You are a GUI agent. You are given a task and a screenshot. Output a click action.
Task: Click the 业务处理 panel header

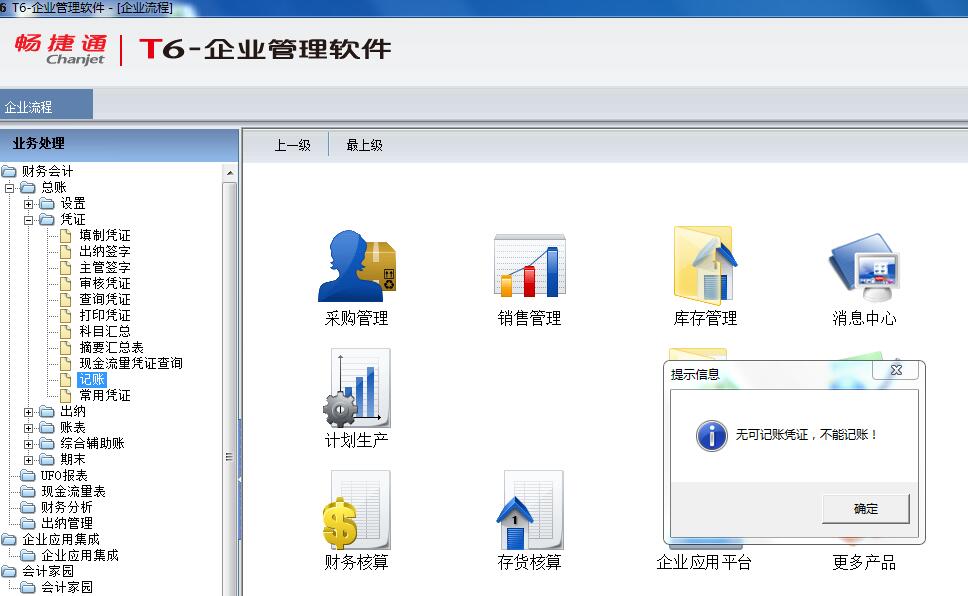click(x=119, y=144)
